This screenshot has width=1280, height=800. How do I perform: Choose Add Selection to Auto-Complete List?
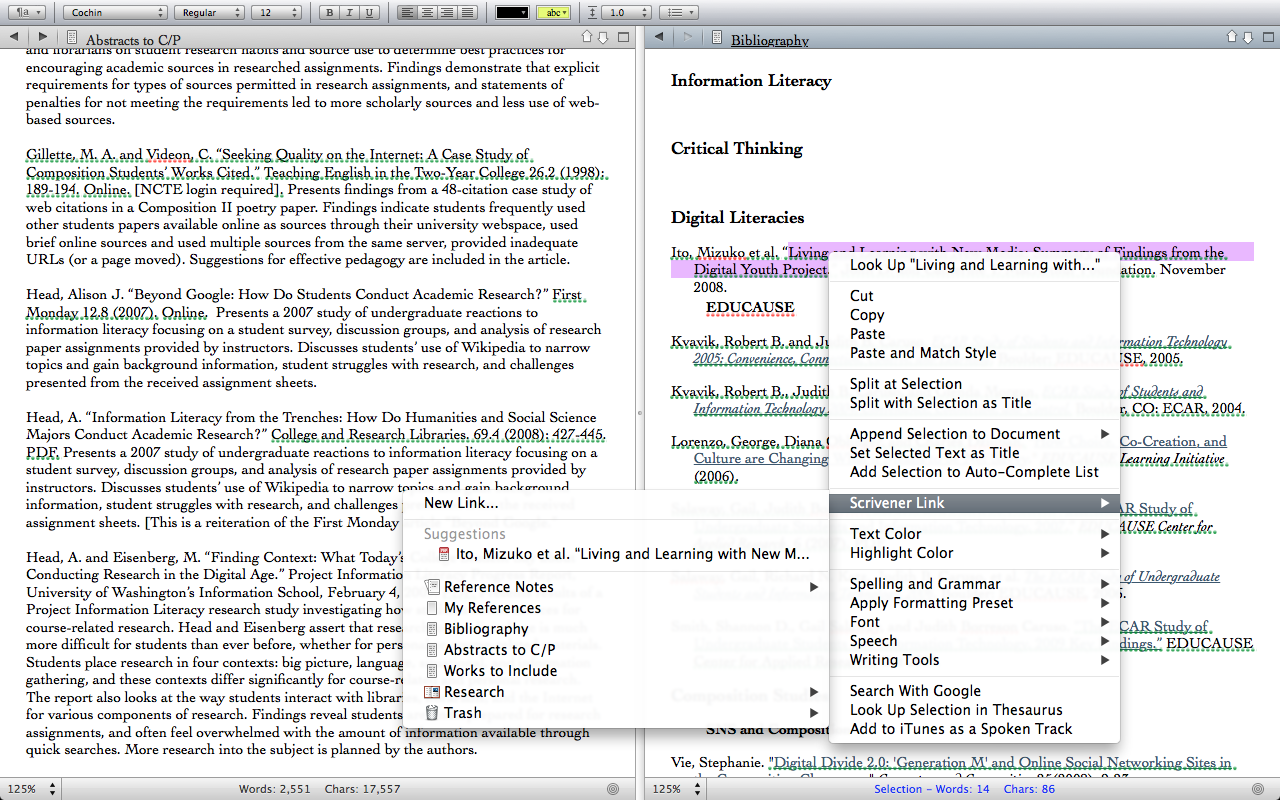point(975,472)
